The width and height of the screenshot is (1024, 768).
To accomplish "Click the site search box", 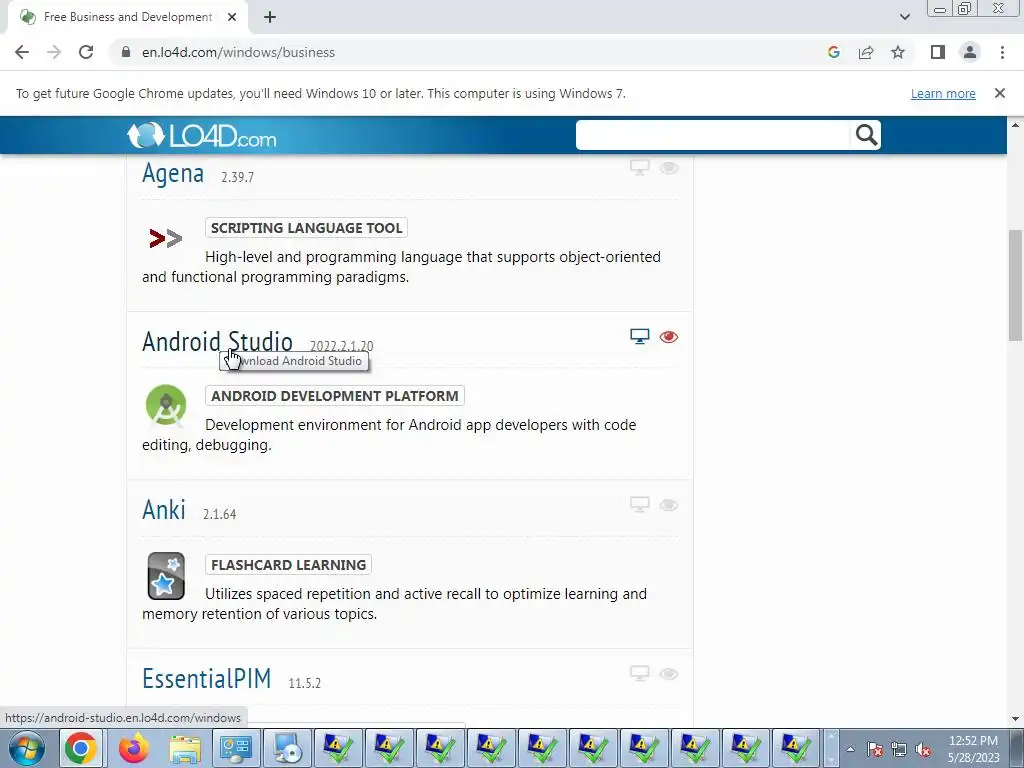I will pyautogui.click(x=713, y=135).
